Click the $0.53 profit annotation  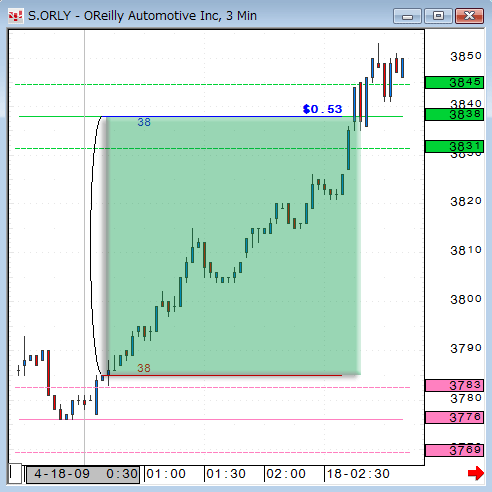[x=322, y=109]
